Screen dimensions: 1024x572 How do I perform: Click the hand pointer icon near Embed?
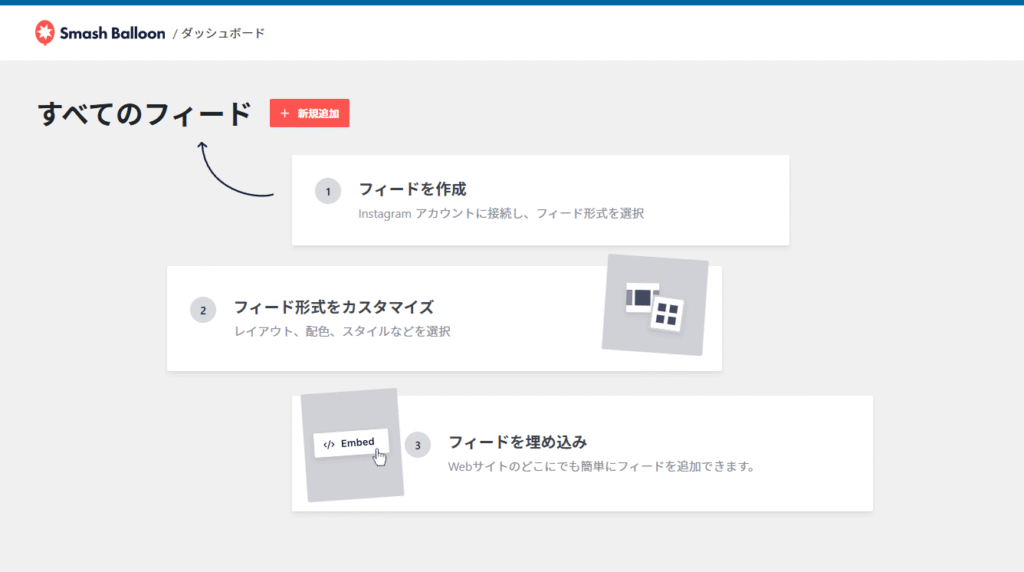380,457
